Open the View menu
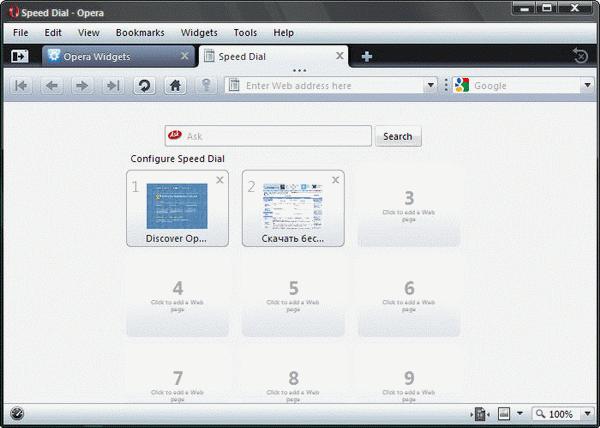Screen dimensions: 600x428 tap(88, 33)
